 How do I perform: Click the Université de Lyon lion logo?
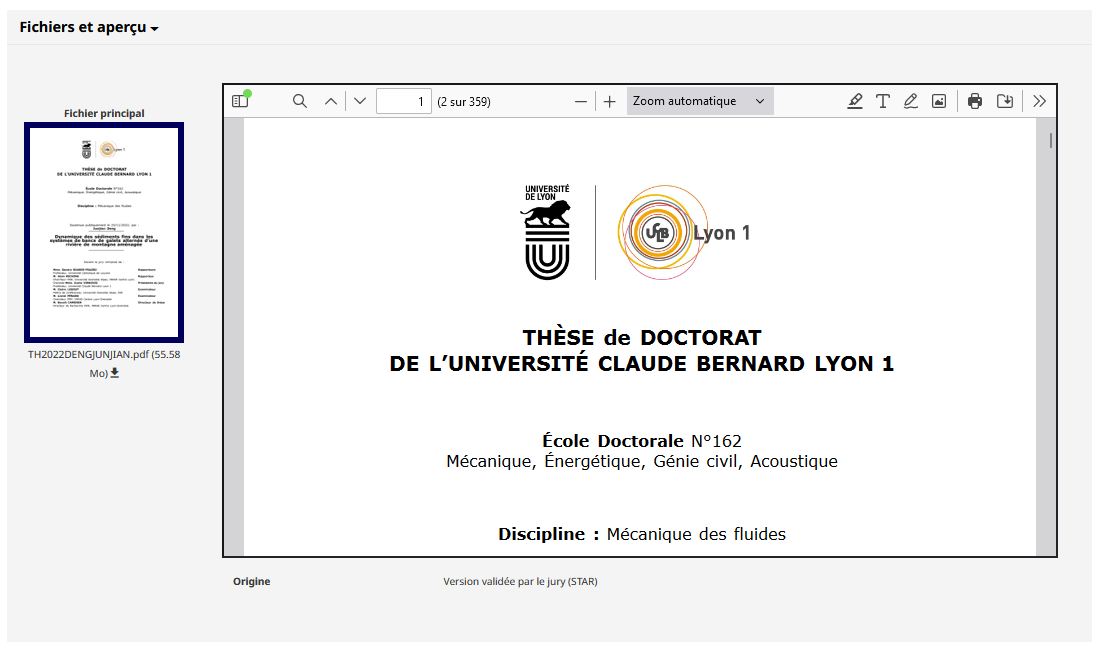(548, 232)
